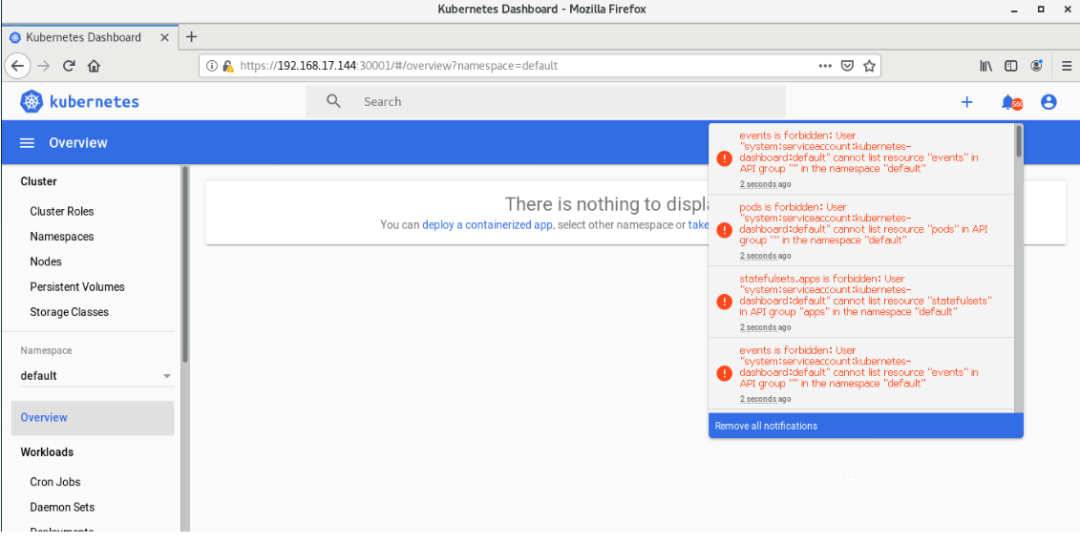Click the browser address bar URL
Image resolution: width=1080 pixels, height=544 pixels.
pos(399,66)
